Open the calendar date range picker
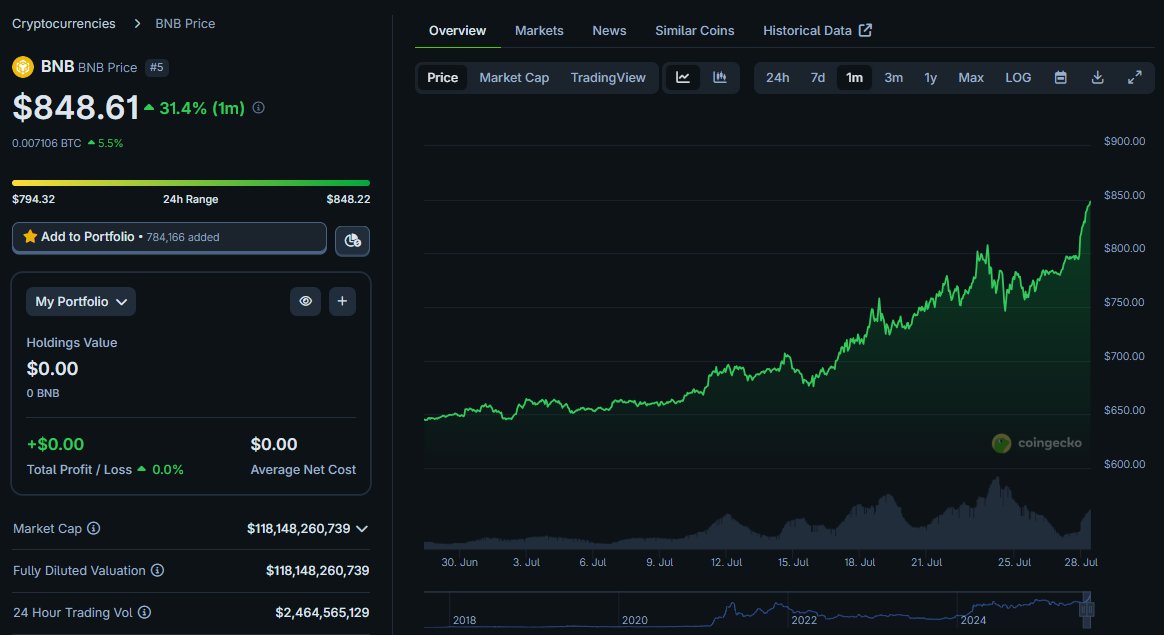Viewport: 1164px width, 635px height. pos(1061,77)
